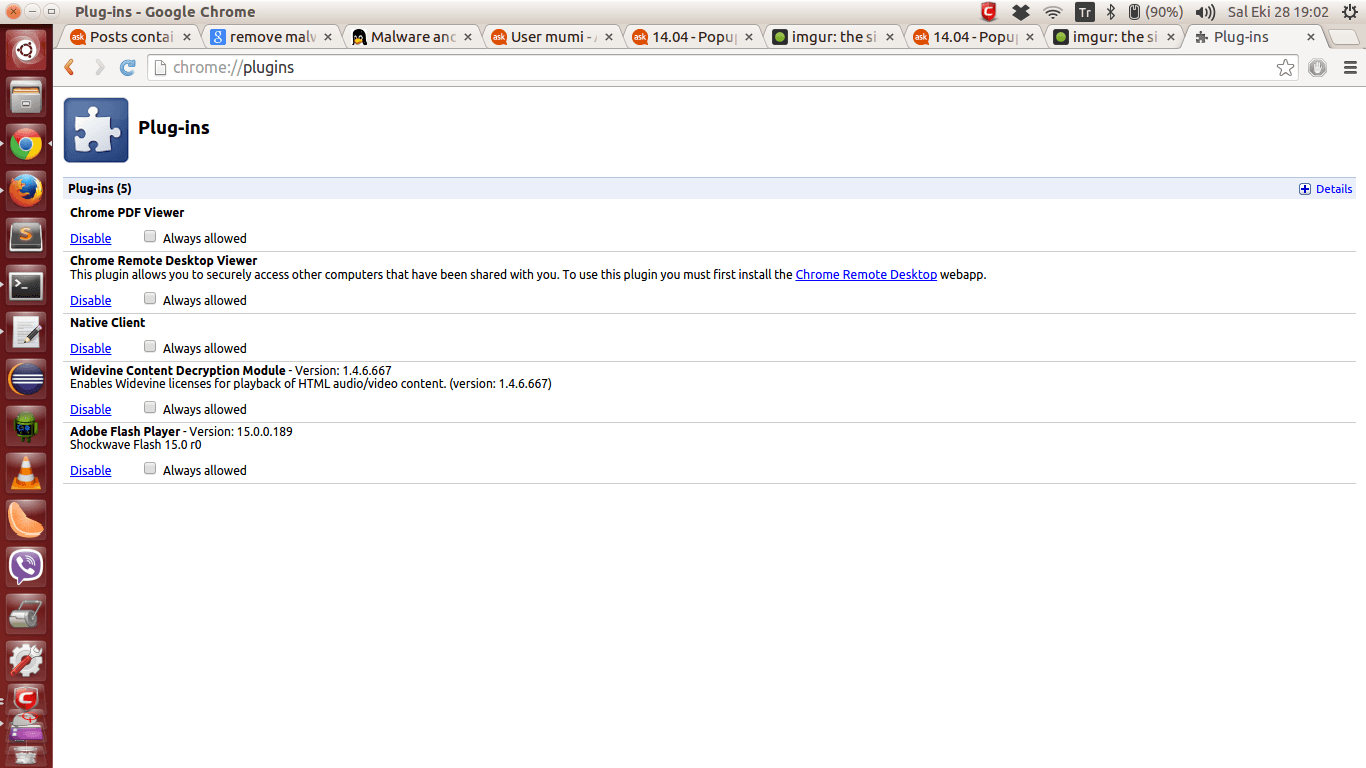Disable the Chrome PDF Viewer plug-in

pos(90,239)
